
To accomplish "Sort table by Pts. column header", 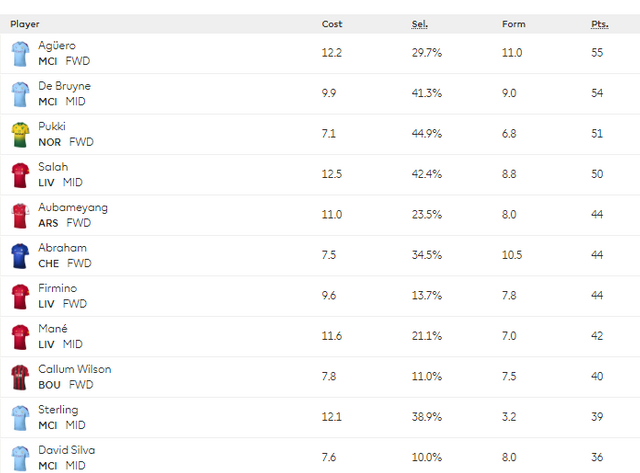I will pos(600,24).
